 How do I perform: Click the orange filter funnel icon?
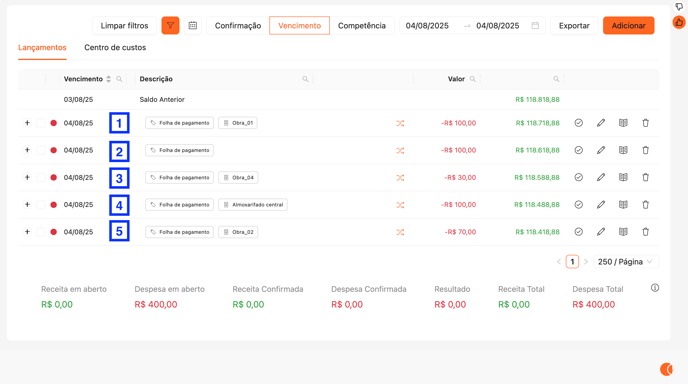pyautogui.click(x=170, y=25)
